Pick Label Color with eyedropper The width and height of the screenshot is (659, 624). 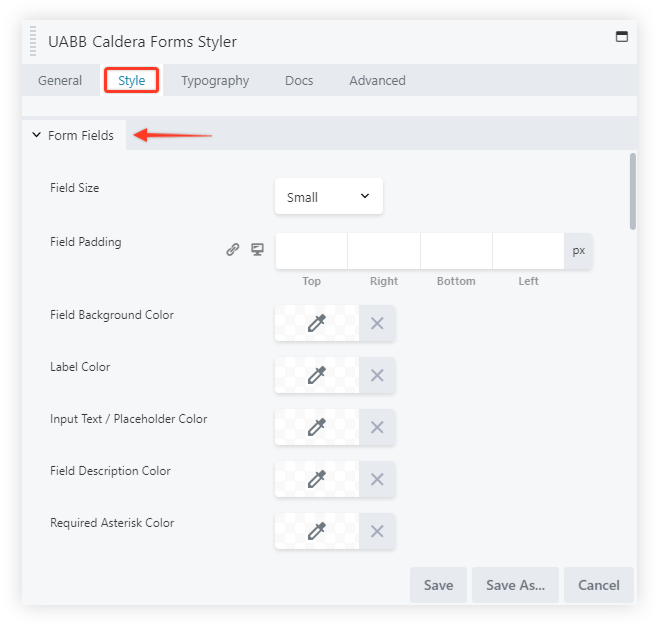[x=316, y=375]
